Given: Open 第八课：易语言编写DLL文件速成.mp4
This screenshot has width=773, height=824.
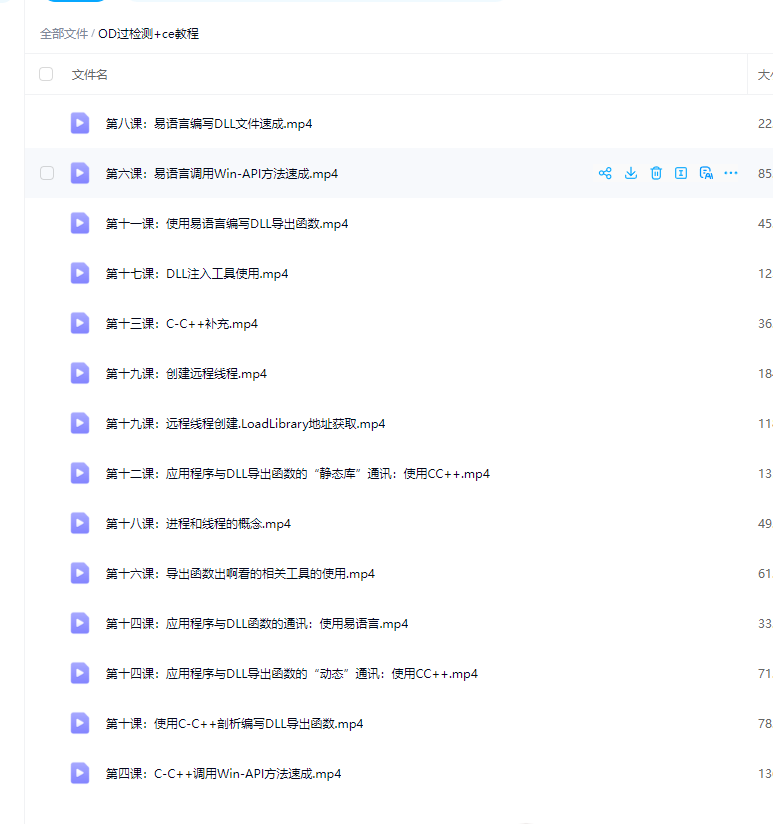Looking at the screenshot, I should click(x=209, y=123).
